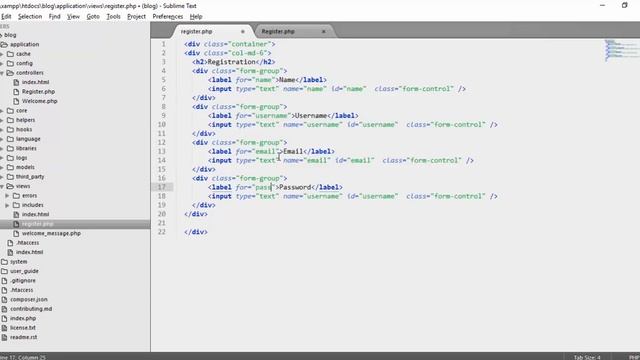Open the Tools menu
The width and height of the screenshot is (640, 360).
pos(113,16)
